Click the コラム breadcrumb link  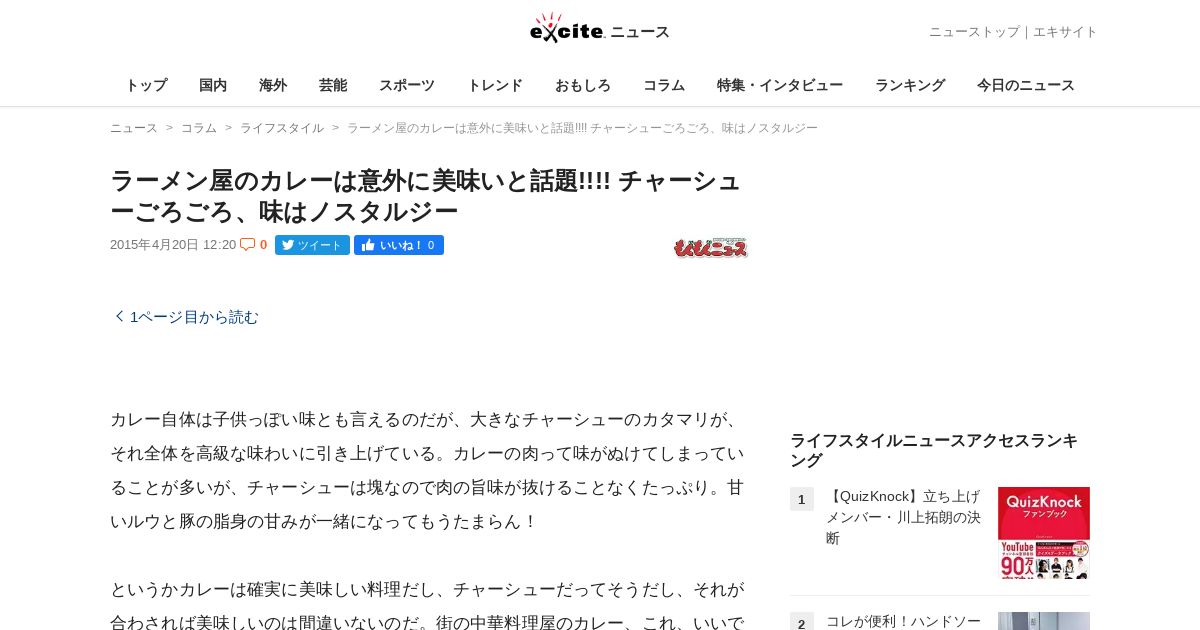199,128
